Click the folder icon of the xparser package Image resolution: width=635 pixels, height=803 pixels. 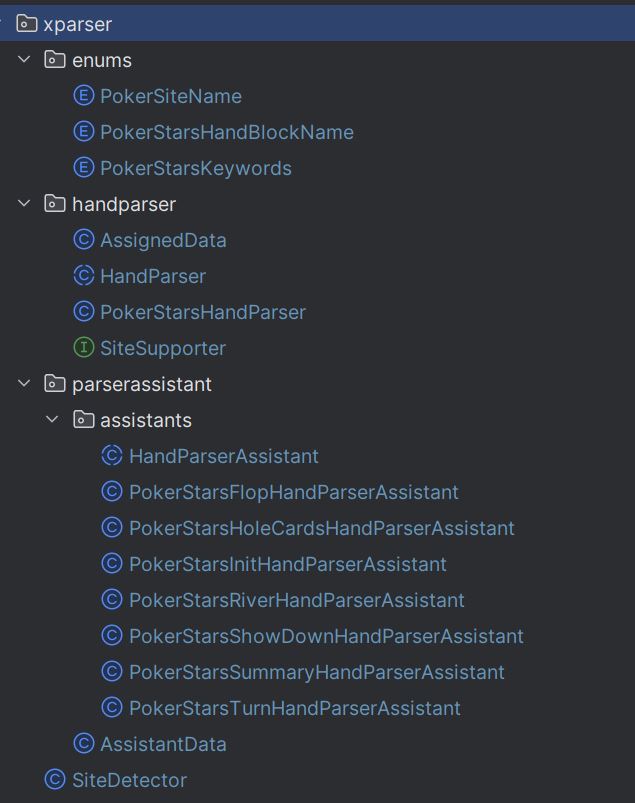click(27, 24)
